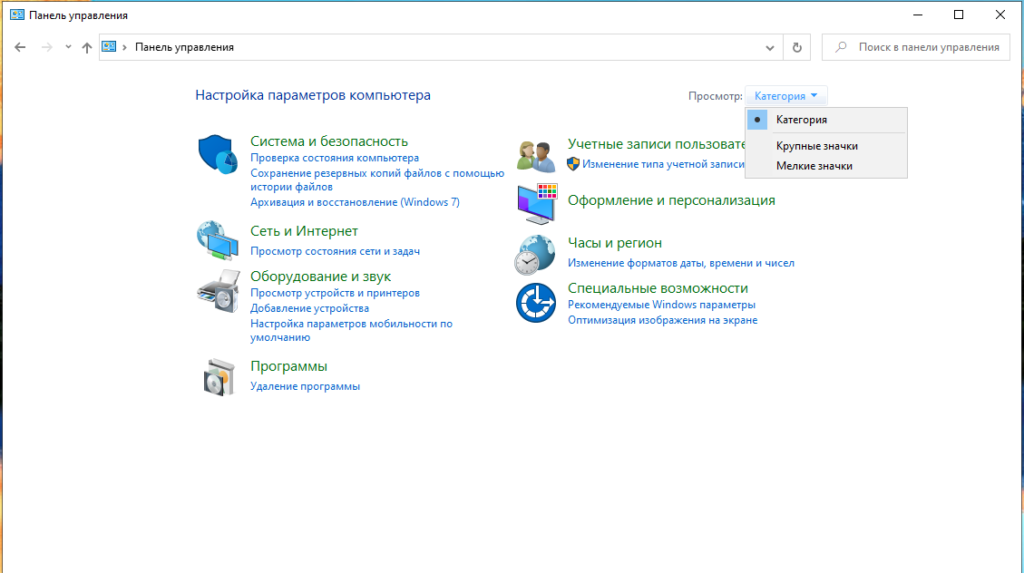Viewport: 1024px width, 573px height.
Task: Go up one level with the up arrow
Action: tap(87, 47)
